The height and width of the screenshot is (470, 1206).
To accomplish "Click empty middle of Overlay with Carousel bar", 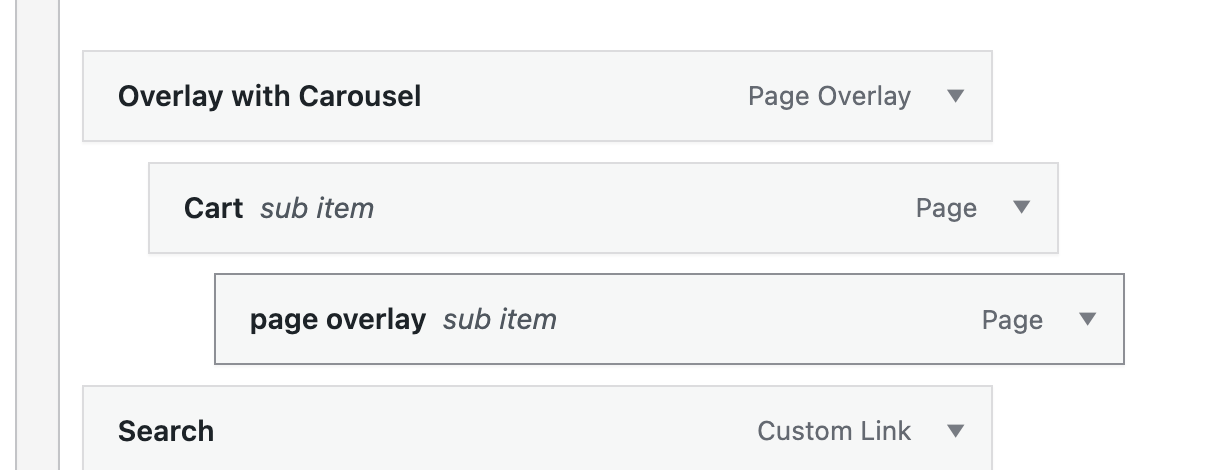I will (580, 96).
